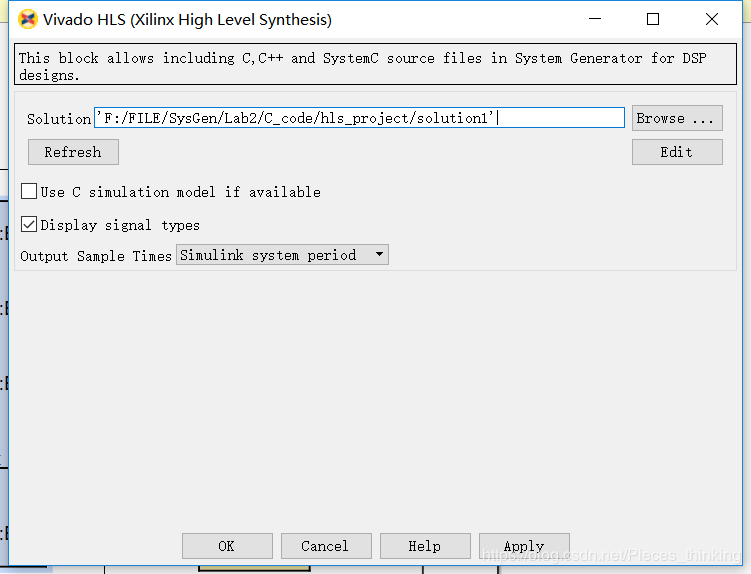Confirm with the OK button
This screenshot has width=751, height=574.
coord(227,546)
